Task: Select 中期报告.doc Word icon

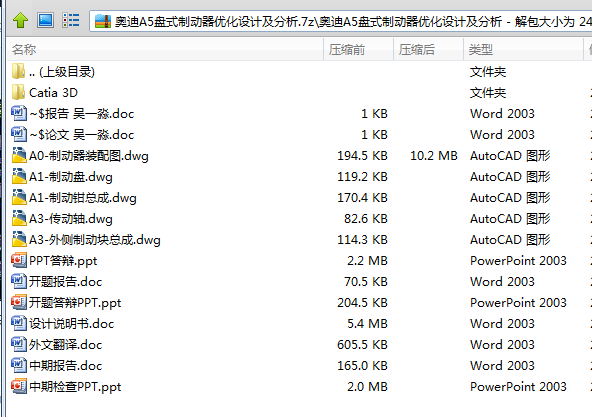Action: 18,365
